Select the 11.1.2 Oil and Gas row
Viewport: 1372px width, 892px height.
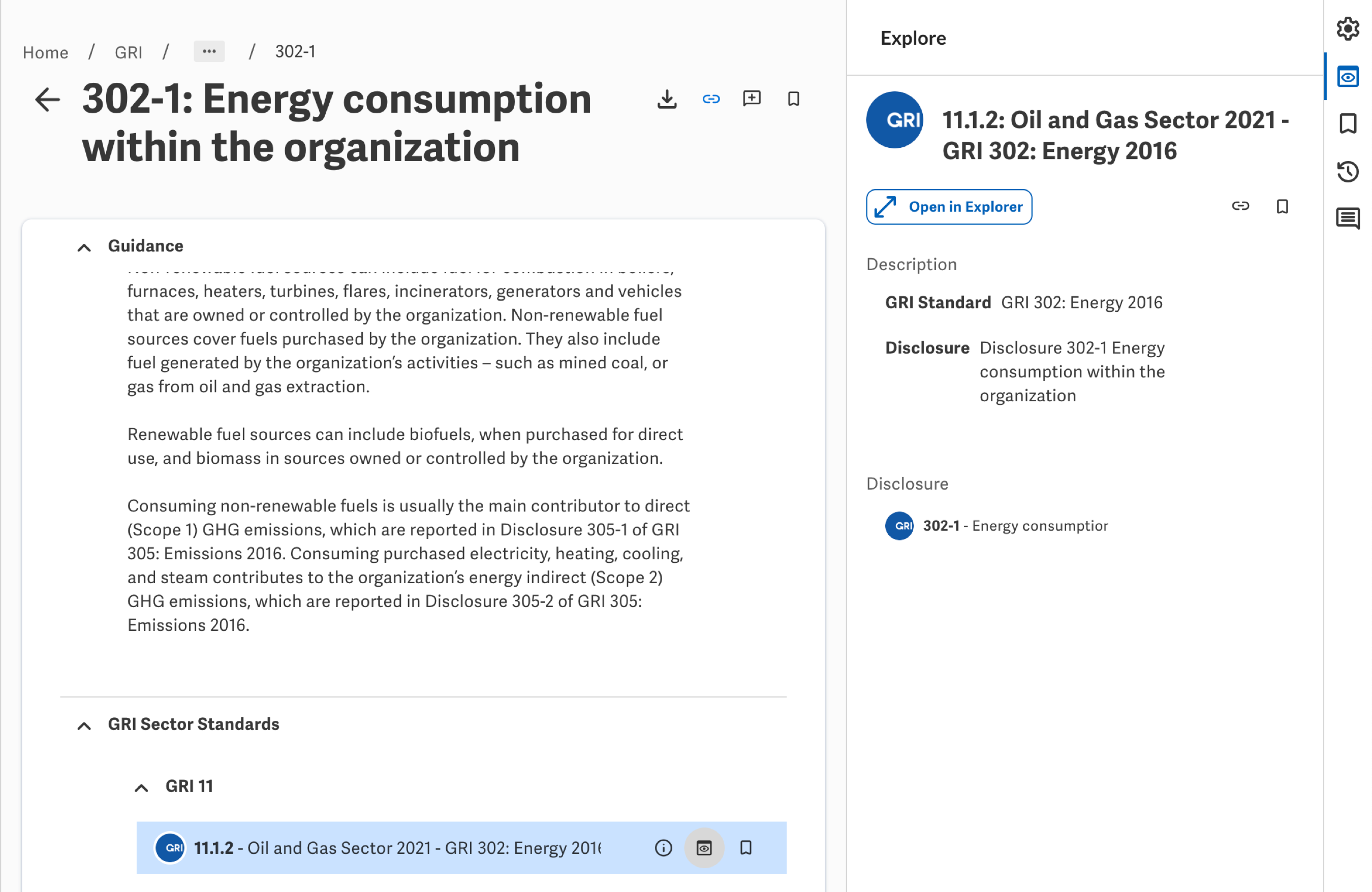tap(461, 848)
